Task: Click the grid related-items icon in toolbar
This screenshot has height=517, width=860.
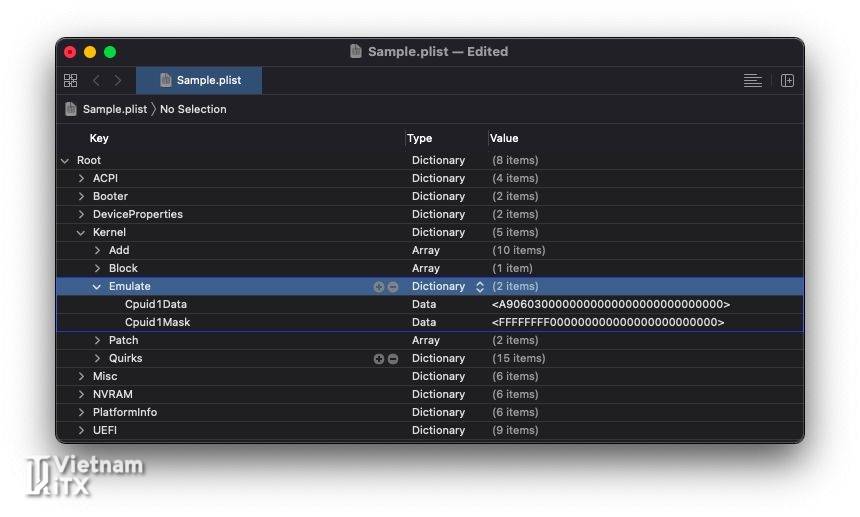Action: click(x=70, y=81)
